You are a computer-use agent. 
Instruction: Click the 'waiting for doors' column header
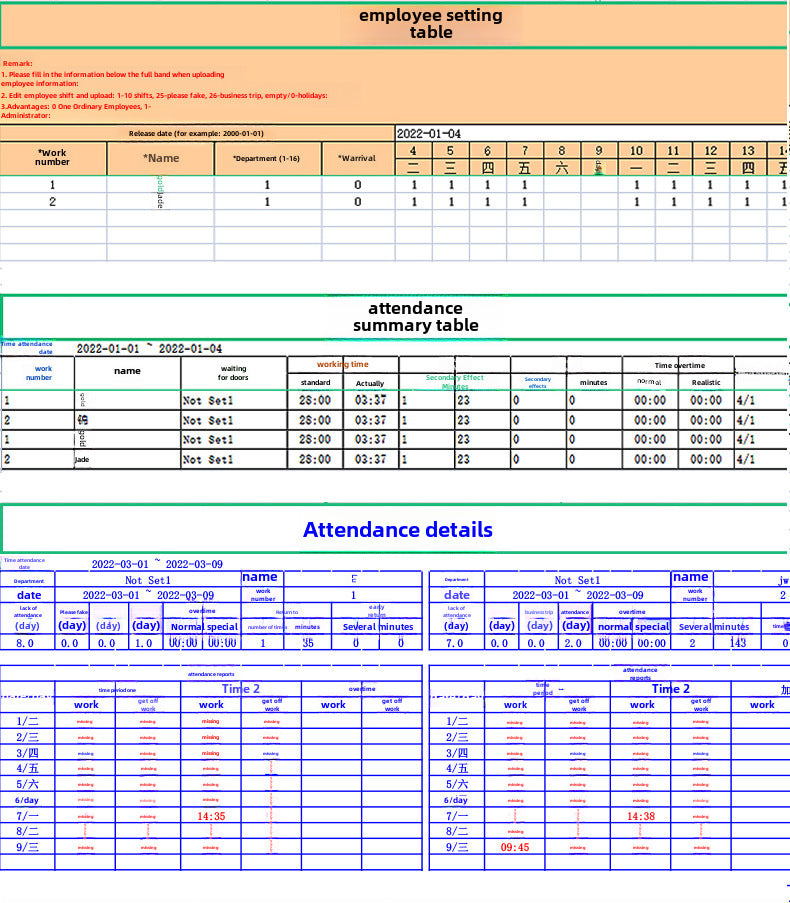pyautogui.click(x=233, y=373)
